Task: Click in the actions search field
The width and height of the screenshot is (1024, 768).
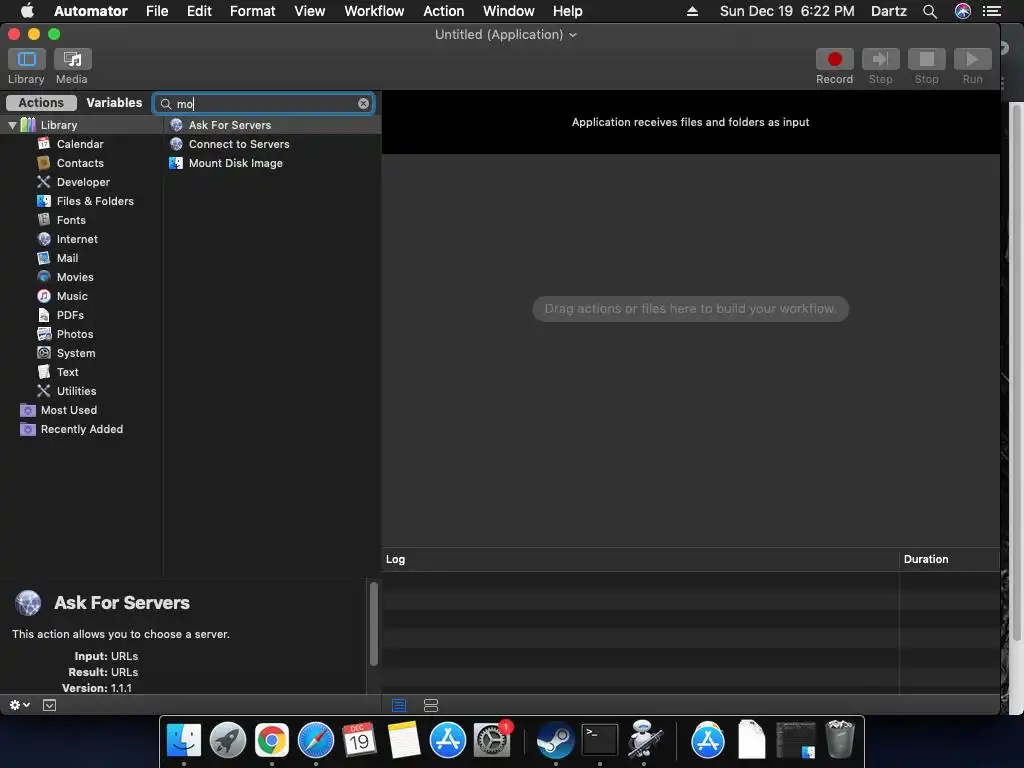Action: click(x=264, y=104)
